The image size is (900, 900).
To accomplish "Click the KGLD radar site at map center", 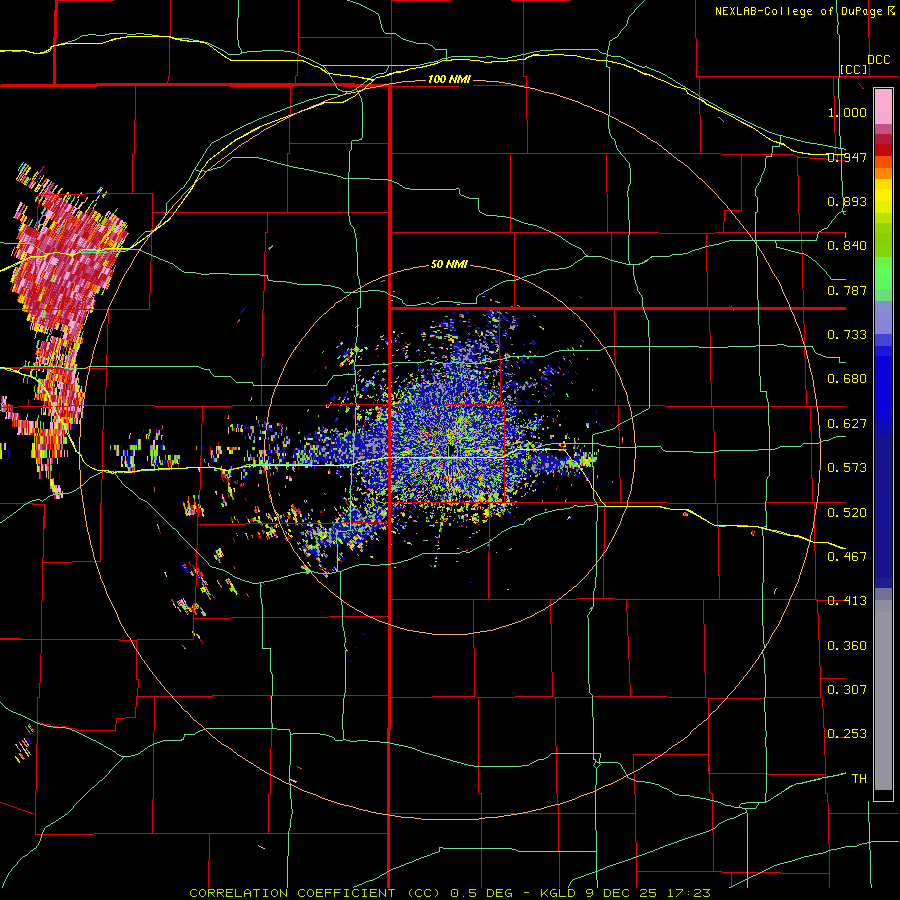I will tap(450, 451).
